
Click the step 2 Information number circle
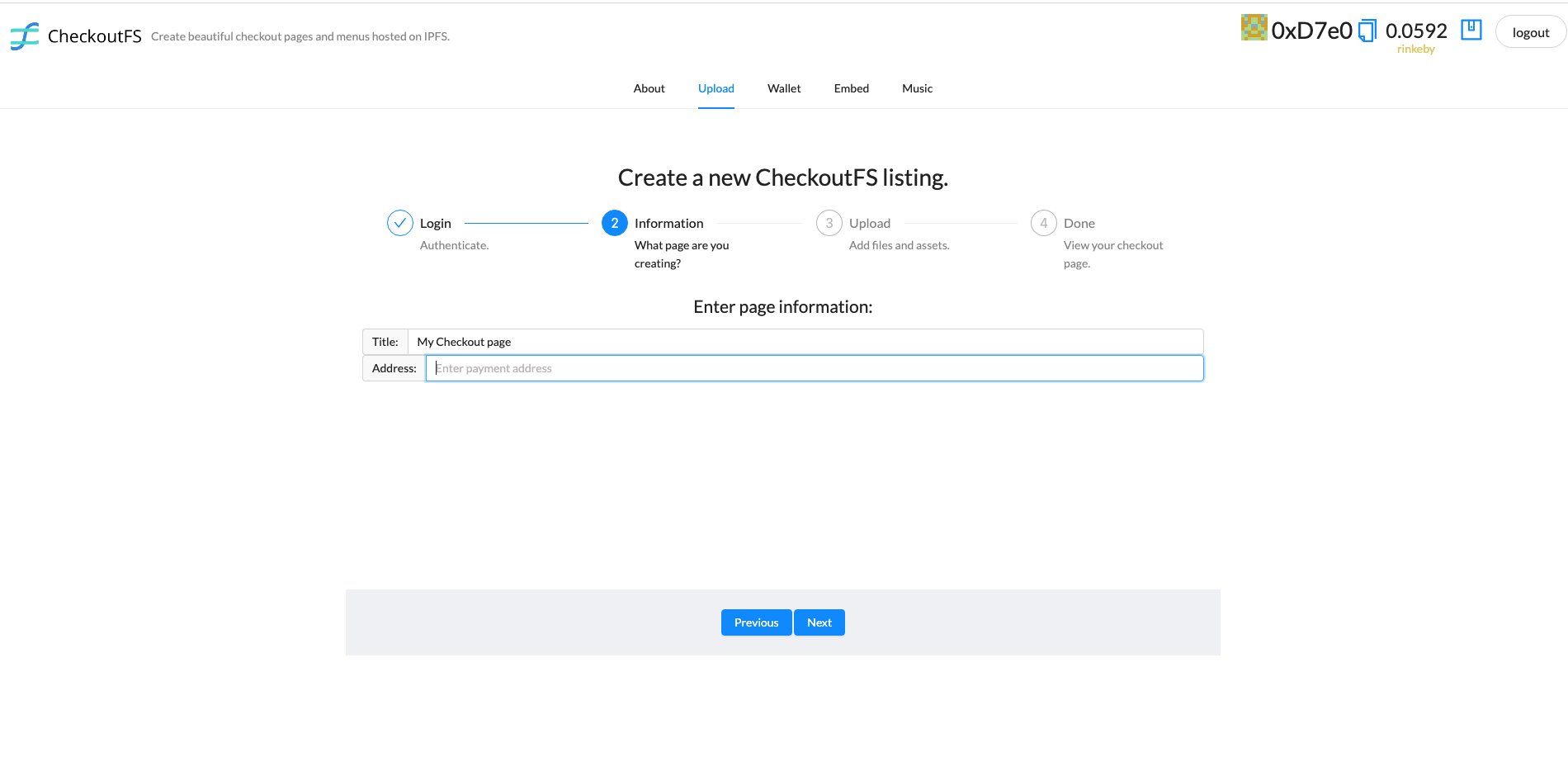point(615,223)
